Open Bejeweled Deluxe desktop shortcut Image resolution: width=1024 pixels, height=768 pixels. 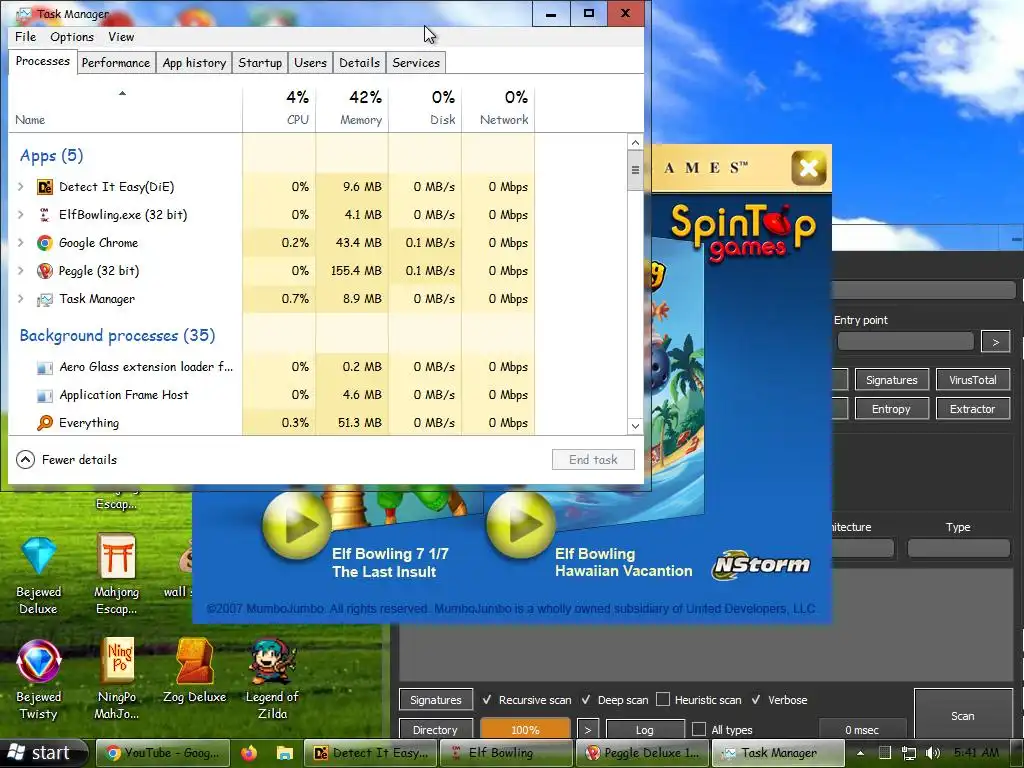(39, 575)
